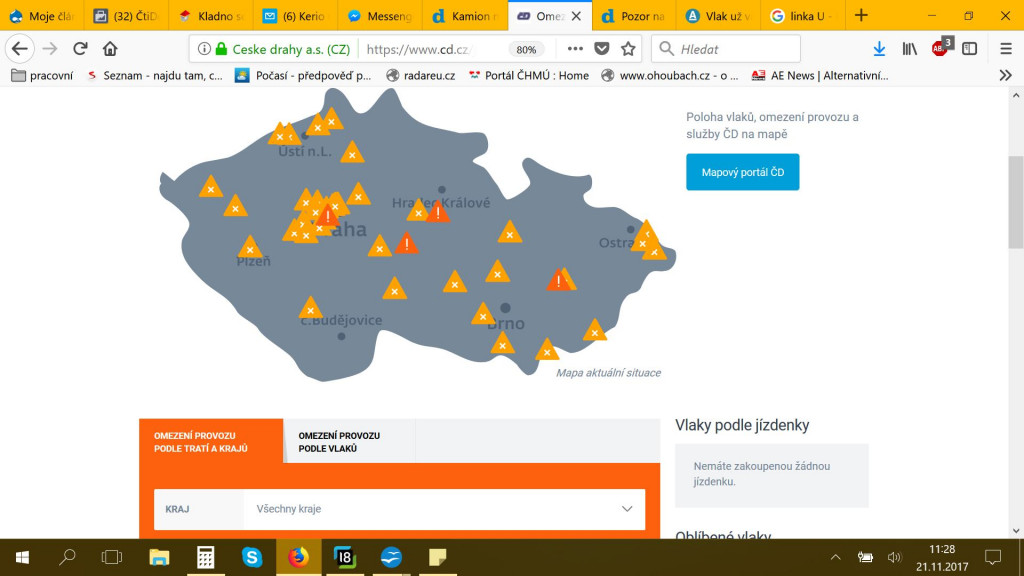The image size is (1024, 576).
Task: Launch Skype from the taskbar
Action: click(x=252, y=557)
